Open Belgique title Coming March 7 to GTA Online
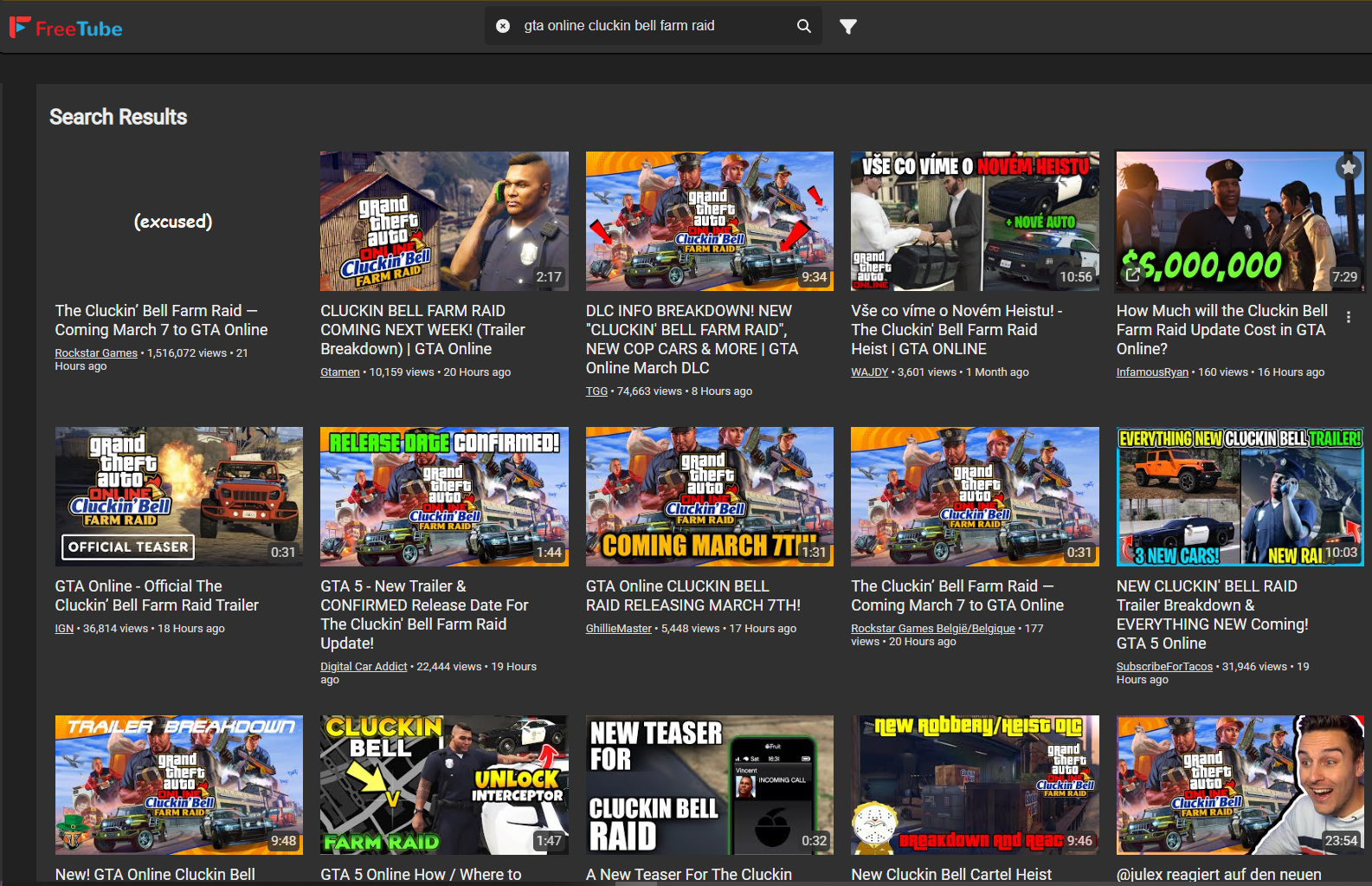Viewport: 1372px width, 886px height. pyautogui.click(x=957, y=596)
